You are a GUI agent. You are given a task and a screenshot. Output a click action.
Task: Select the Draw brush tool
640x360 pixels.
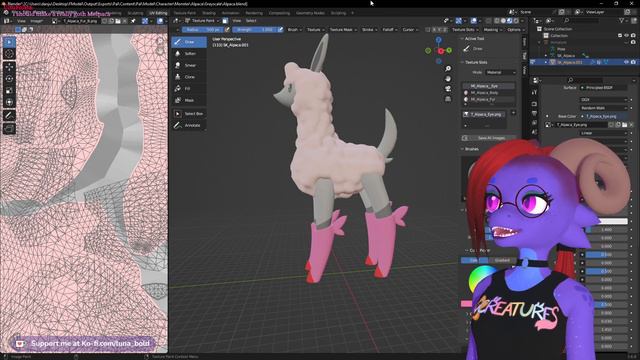tap(189, 42)
